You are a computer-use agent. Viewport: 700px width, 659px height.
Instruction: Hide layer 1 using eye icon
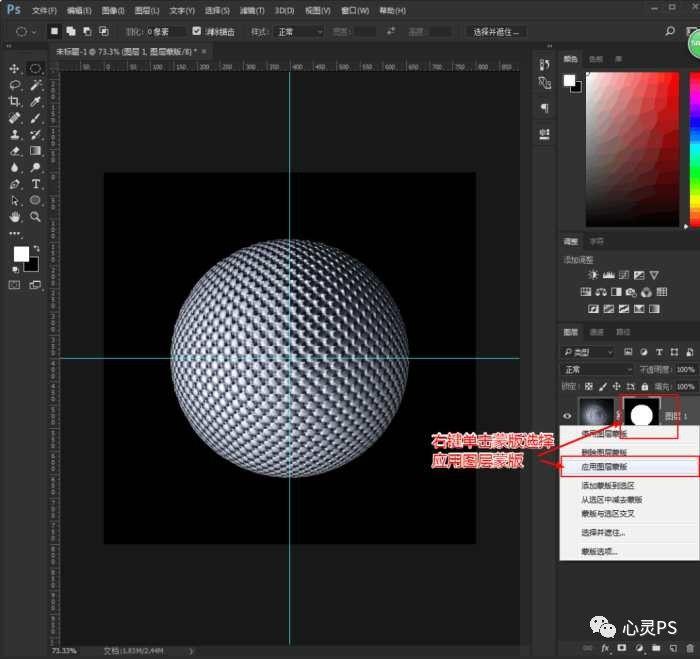[567, 415]
